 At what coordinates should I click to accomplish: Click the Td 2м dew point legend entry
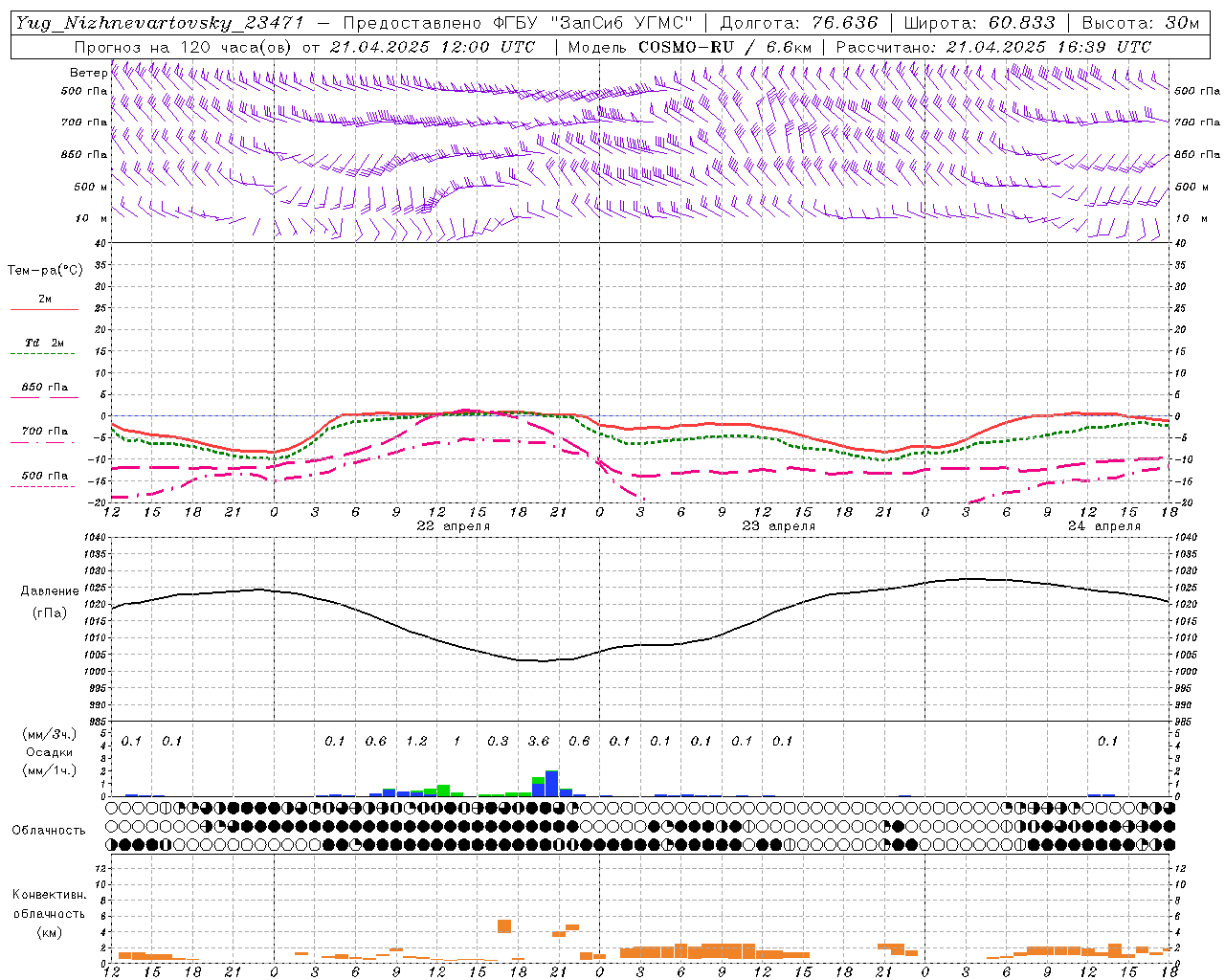44,343
